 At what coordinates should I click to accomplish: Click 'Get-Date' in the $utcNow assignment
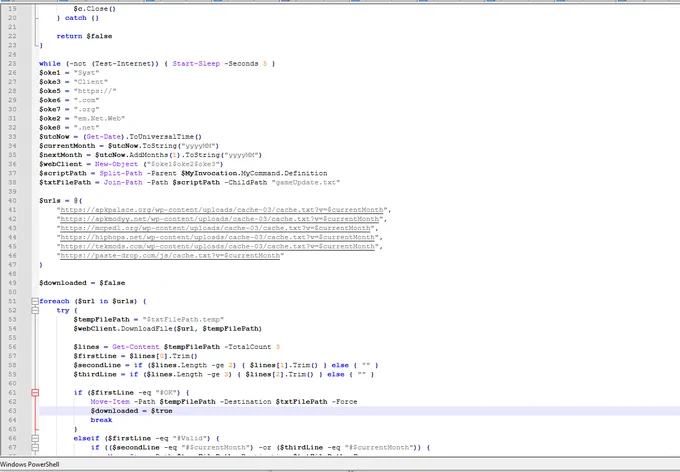point(103,137)
